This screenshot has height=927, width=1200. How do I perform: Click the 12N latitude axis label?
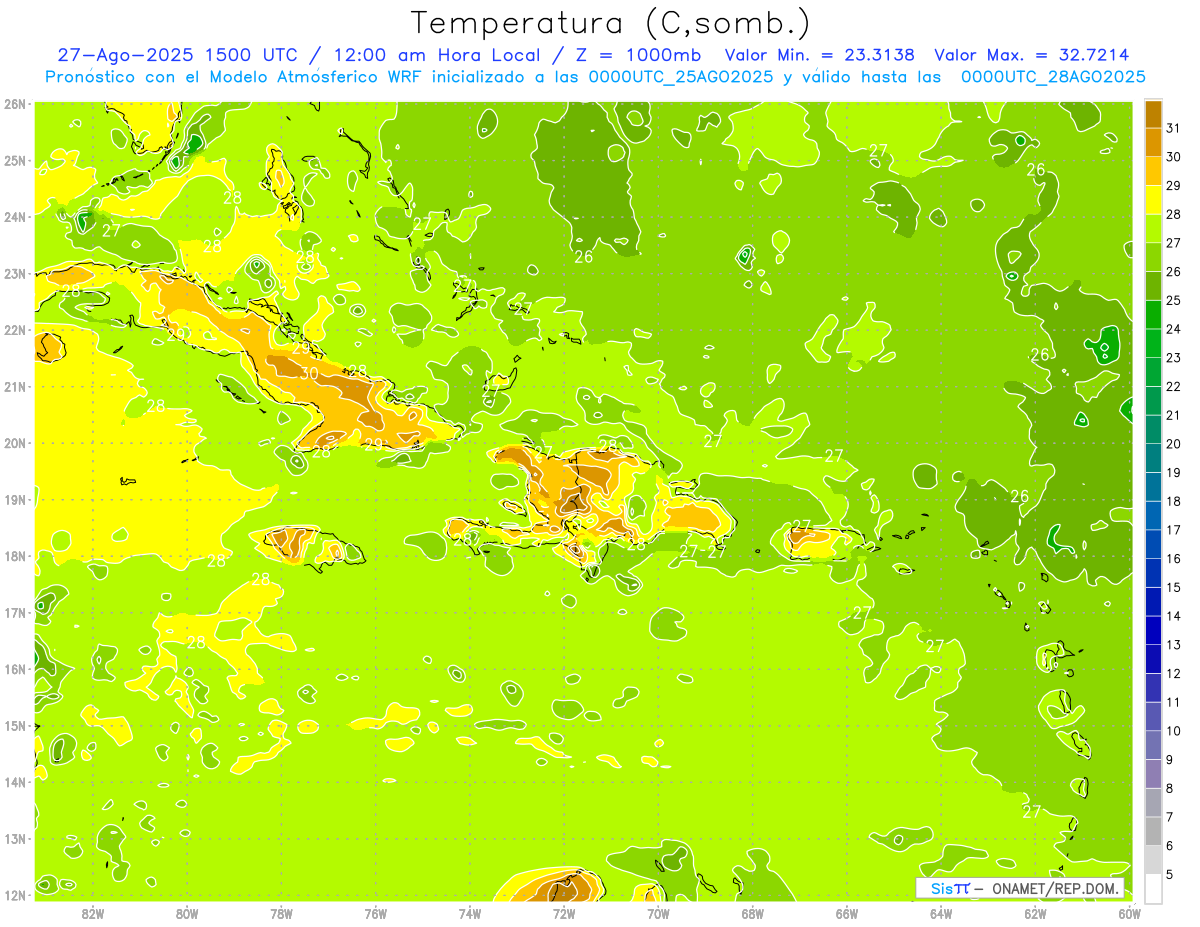pos(15,895)
